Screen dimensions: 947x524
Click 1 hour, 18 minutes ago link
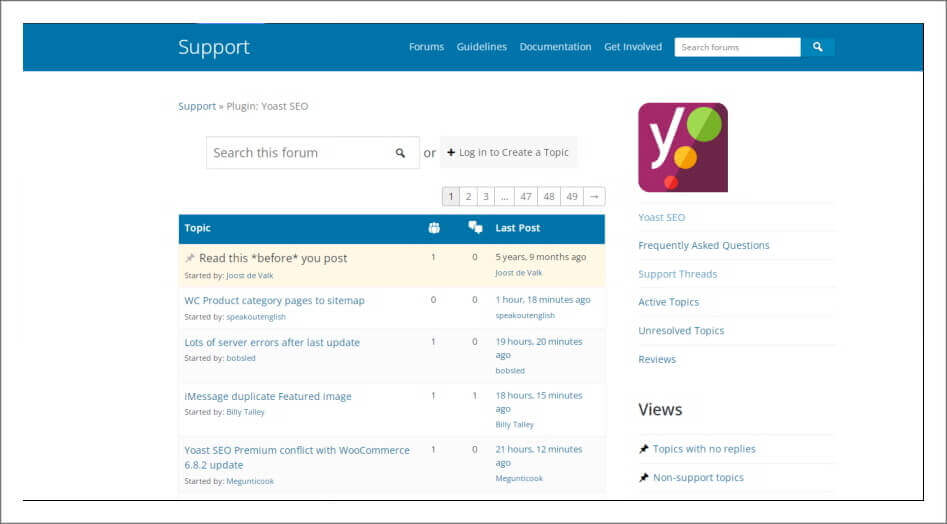(543, 299)
